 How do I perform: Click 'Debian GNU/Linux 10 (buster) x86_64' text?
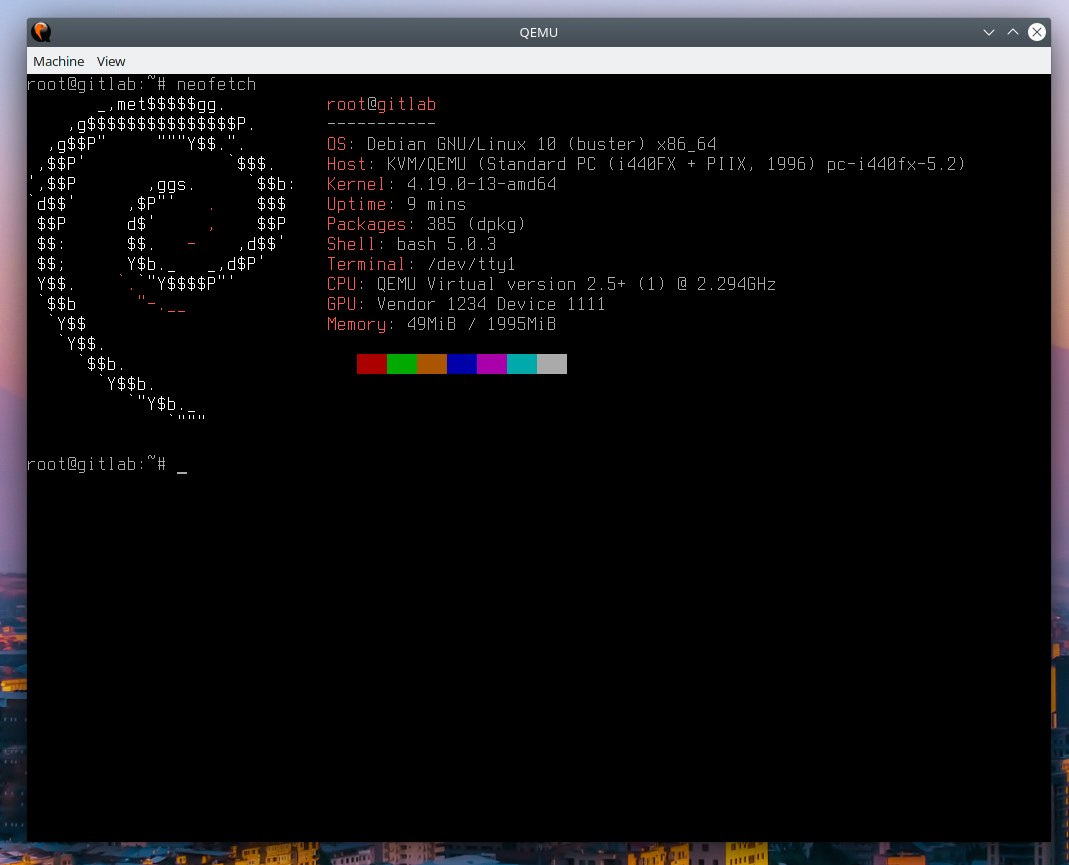tap(541, 145)
